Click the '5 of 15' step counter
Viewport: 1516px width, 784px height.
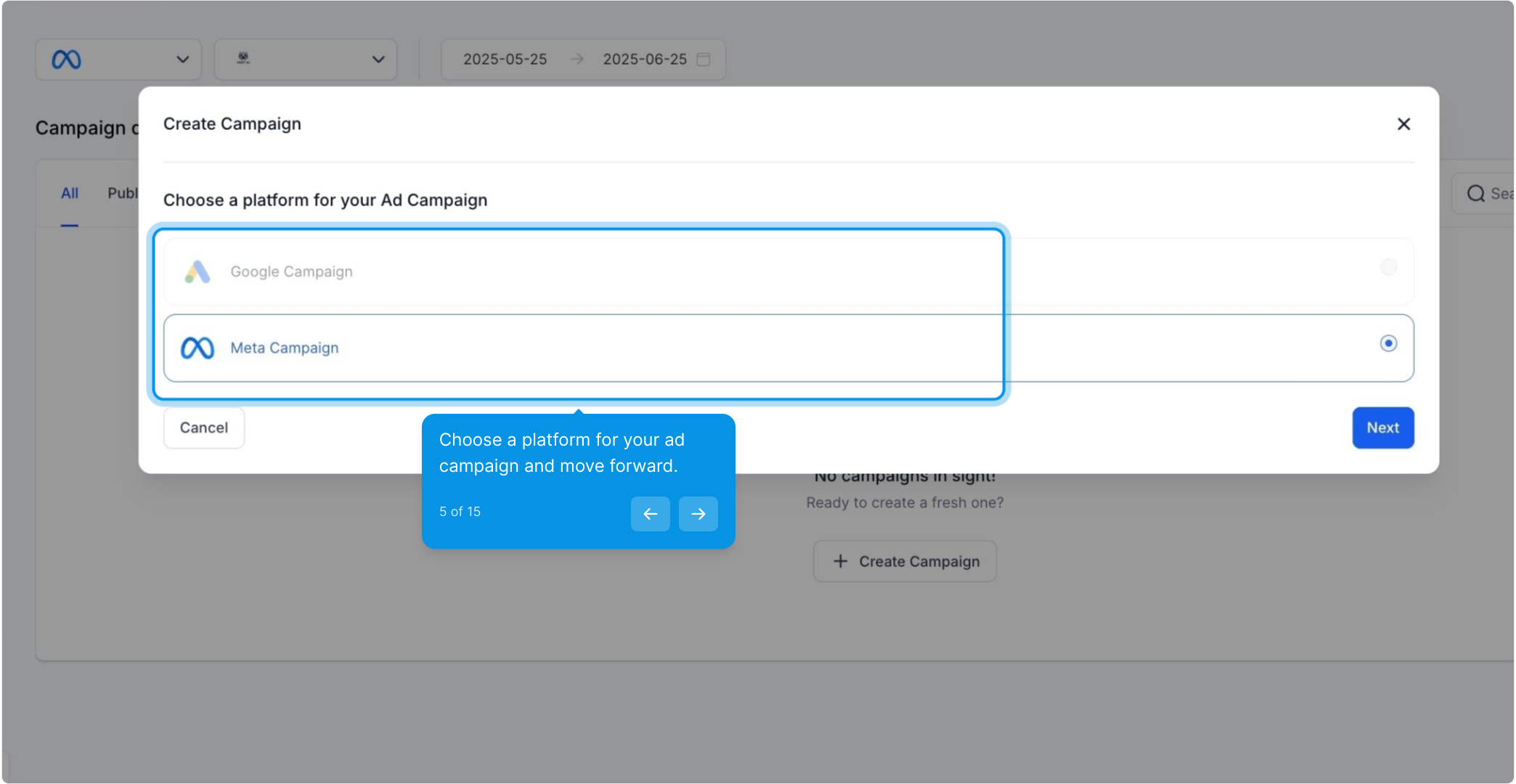[x=460, y=512]
